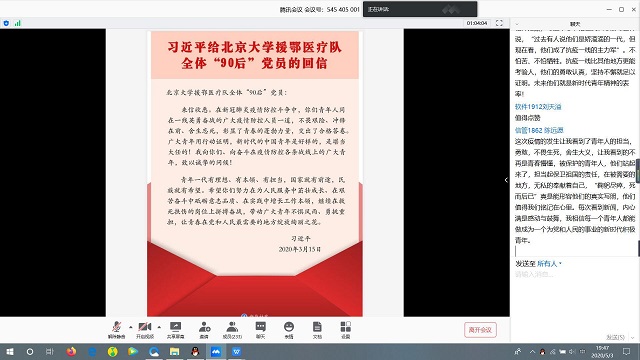The width and height of the screenshot is (640, 360).
Task: Expand video options arrow beside camera
Action: 159,327
